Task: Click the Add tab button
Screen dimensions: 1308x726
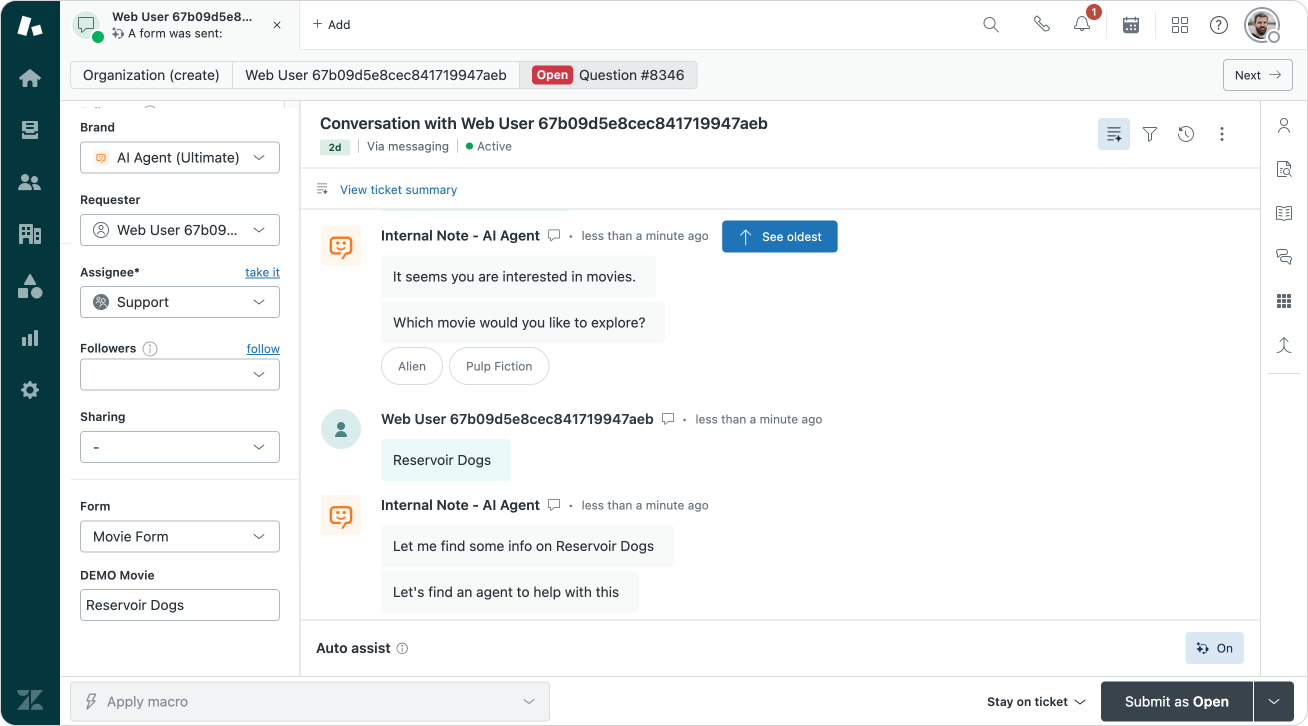Action: pos(331,25)
